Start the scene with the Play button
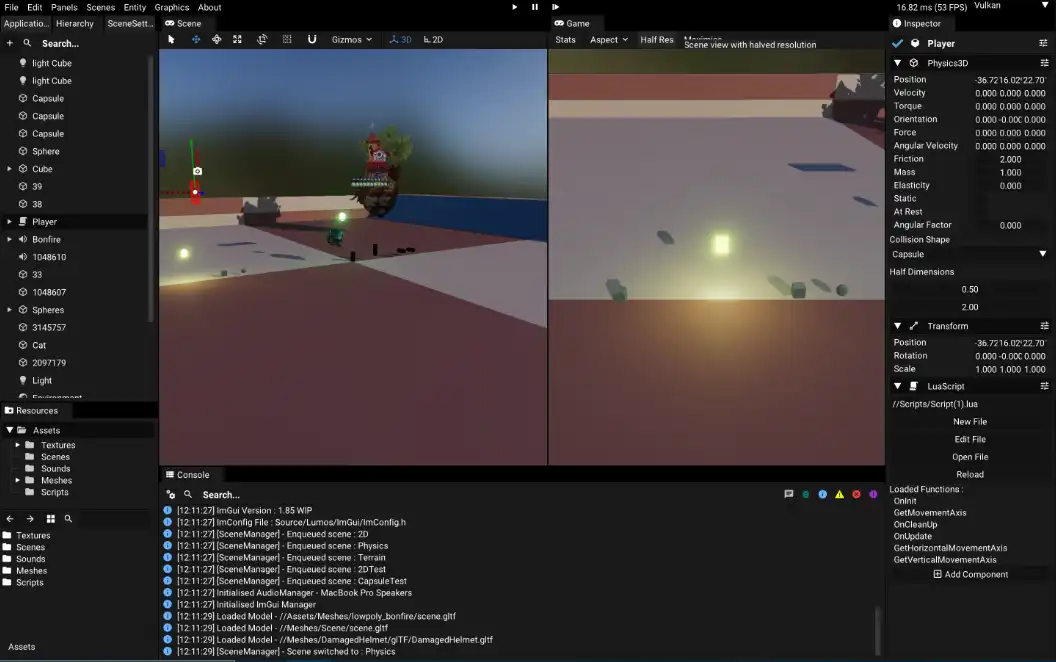The image size is (1056, 662). [x=515, y=7]
